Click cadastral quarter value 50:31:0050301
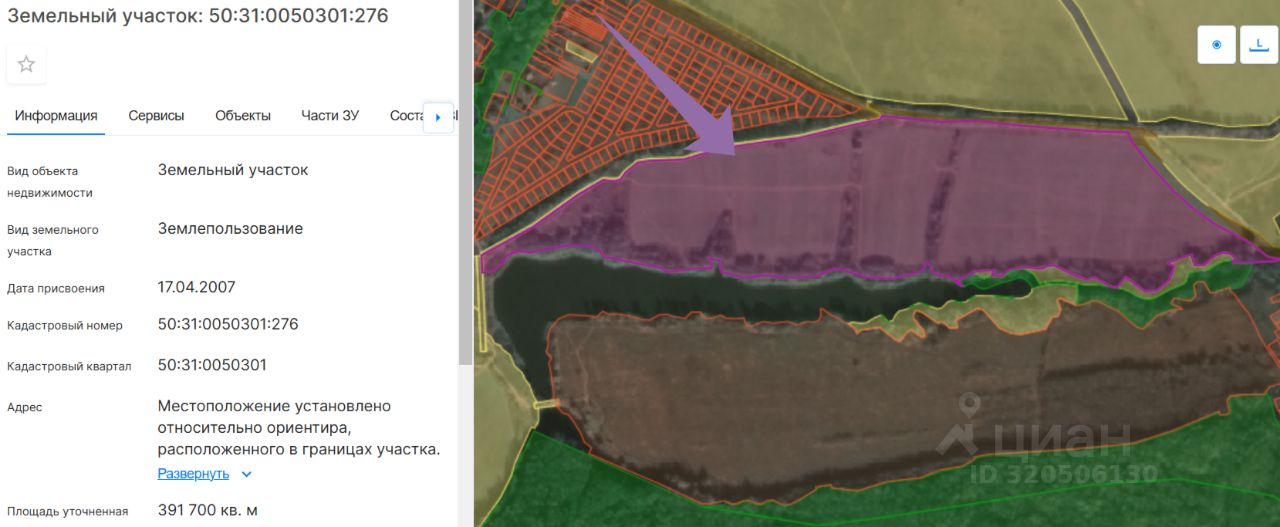Screen dimensions: 1280x527 (212, 364)
